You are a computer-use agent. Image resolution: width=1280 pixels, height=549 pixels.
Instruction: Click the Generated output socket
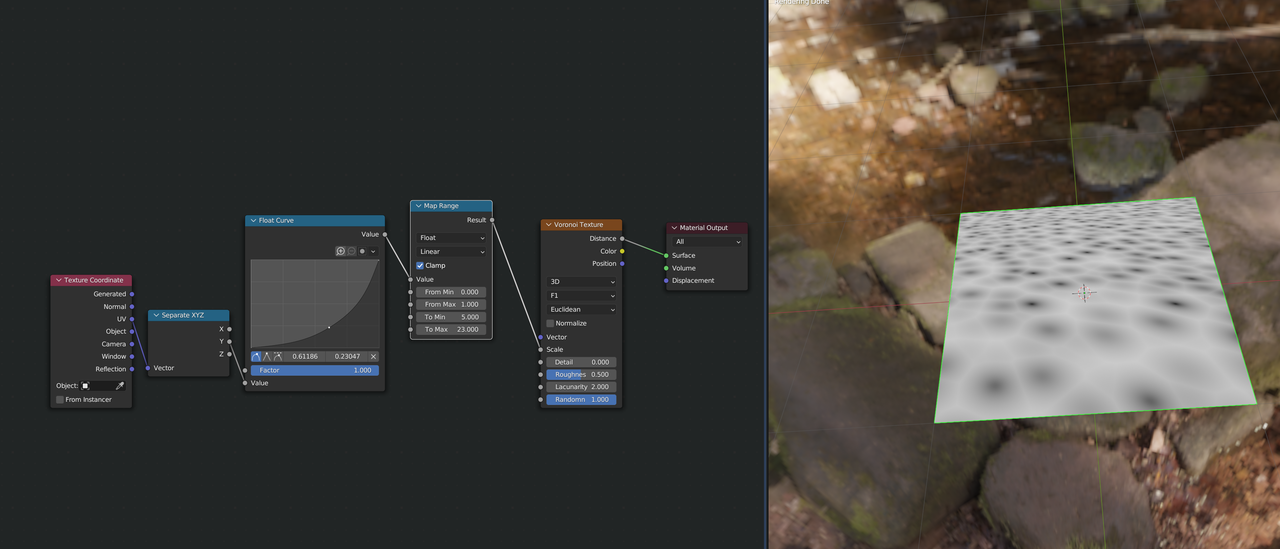(132, 294)
